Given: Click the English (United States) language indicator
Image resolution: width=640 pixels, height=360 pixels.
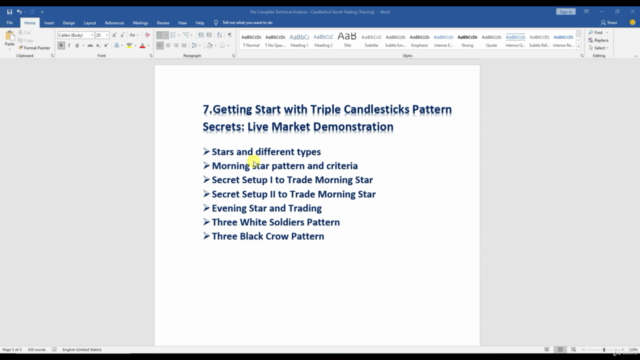Looking at the screenshot, I should (82, 349).
